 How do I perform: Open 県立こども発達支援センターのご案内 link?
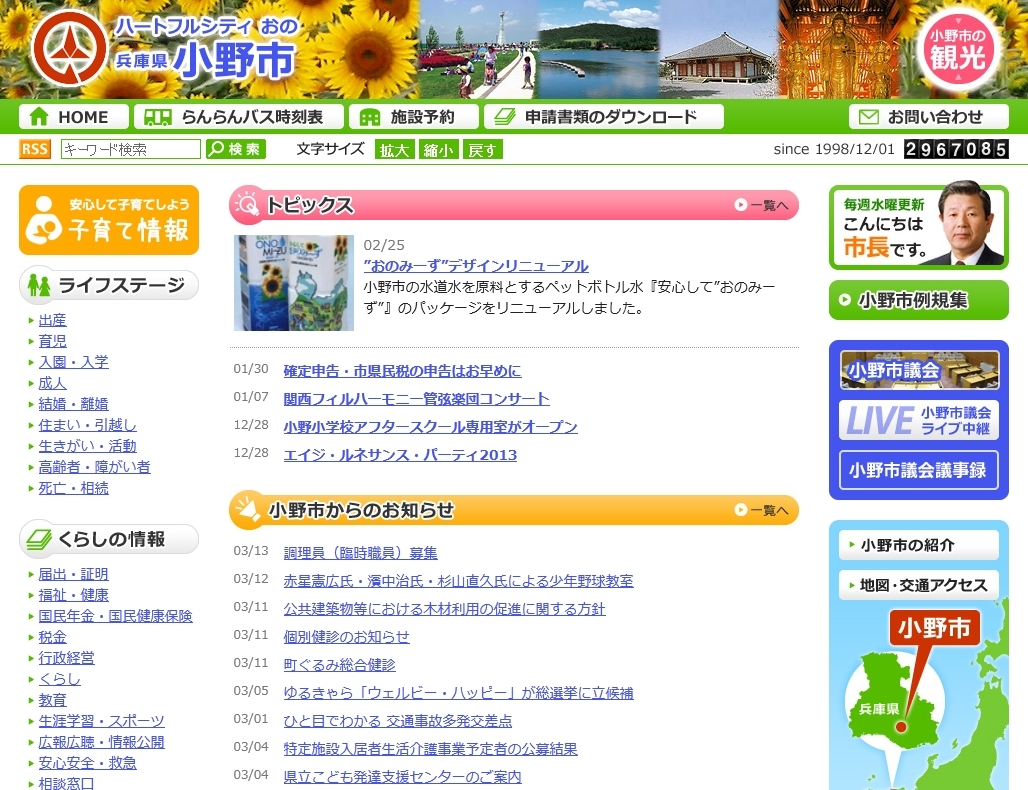click(x=403, y=777)
